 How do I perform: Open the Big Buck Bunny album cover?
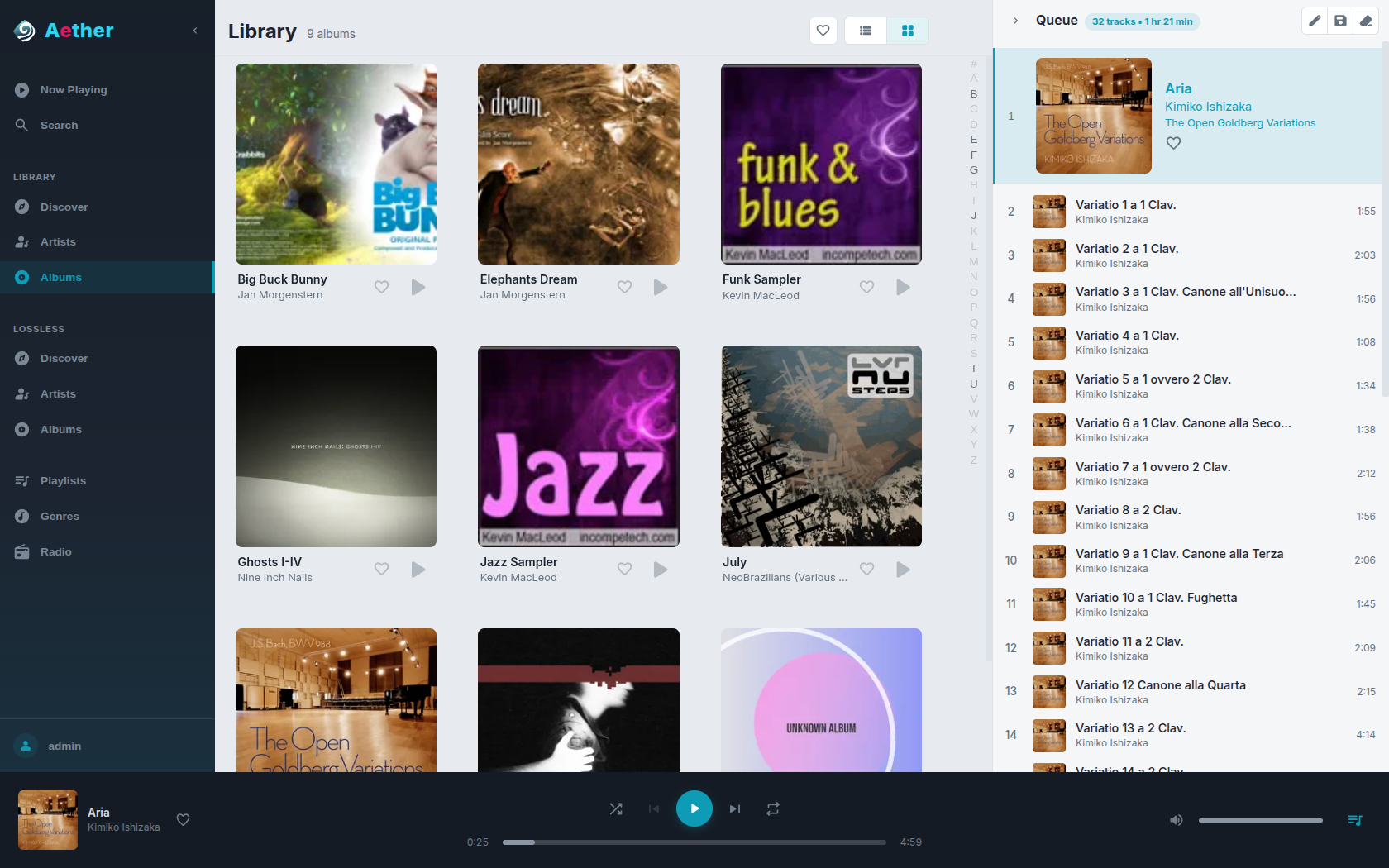coord(336,164)
